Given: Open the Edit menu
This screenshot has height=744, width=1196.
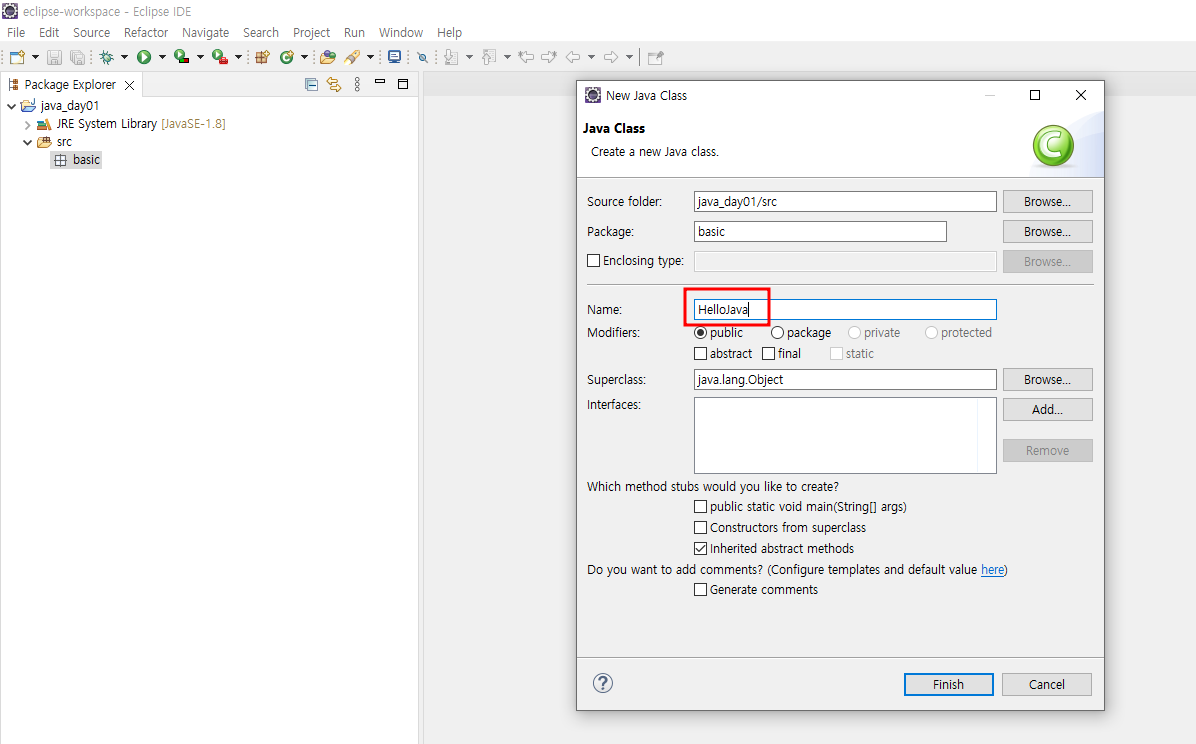Looking at the screenshot, I should (x=49, y=33).
